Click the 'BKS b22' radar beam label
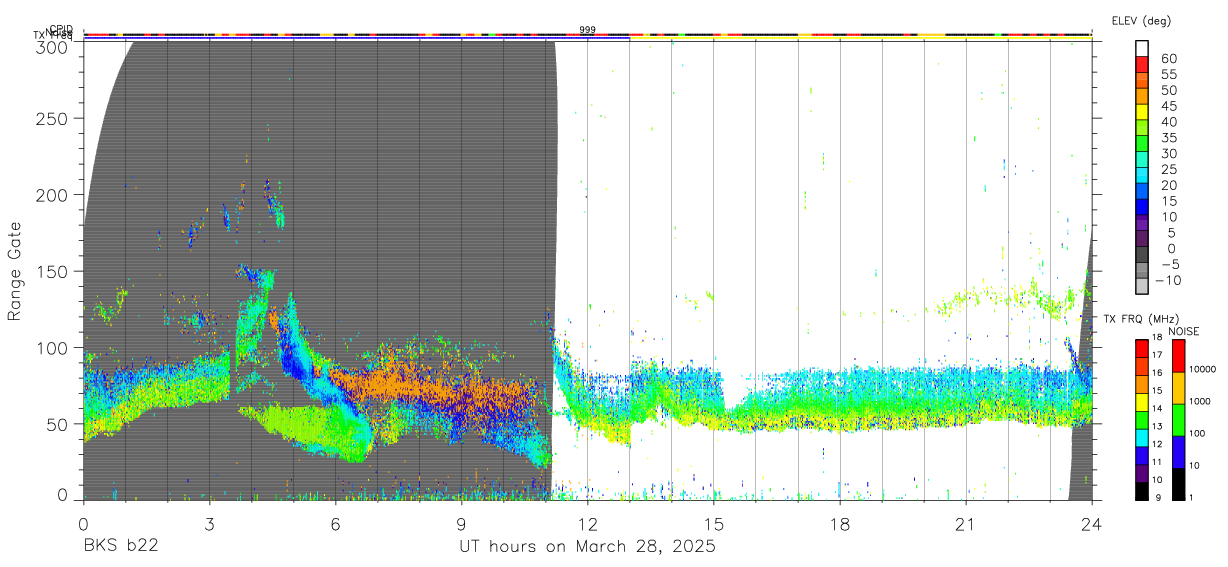The image size is (1228, 567). [120, 547]
